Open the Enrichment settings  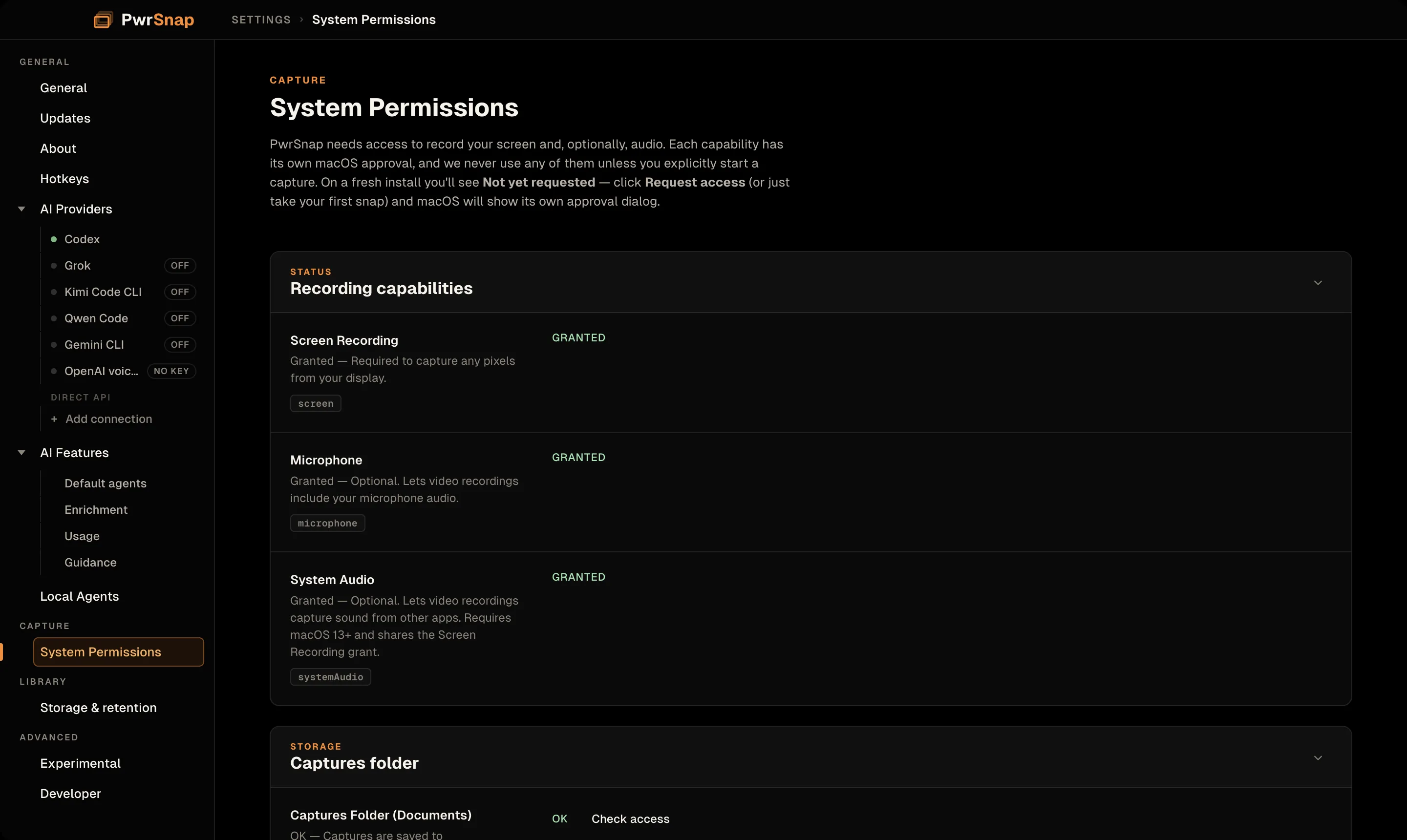pos(96,509)
